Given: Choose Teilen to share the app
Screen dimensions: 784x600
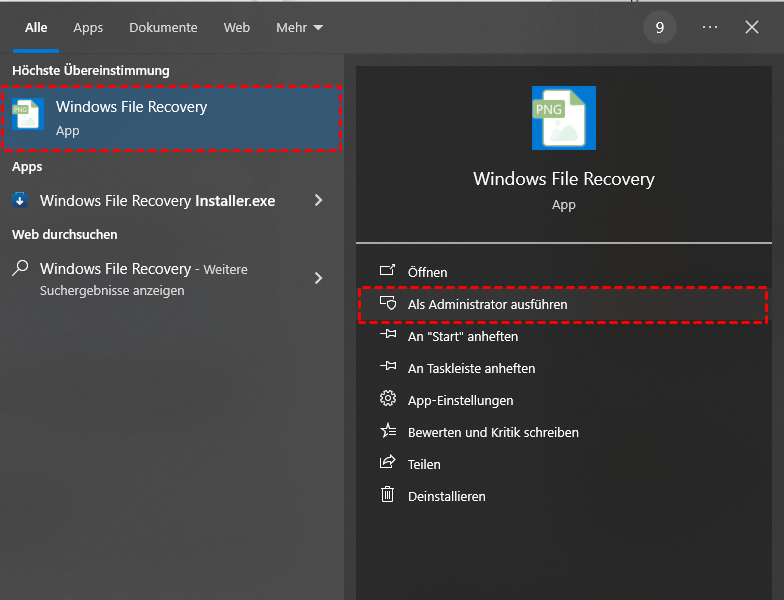Looking at the screenshot, I should pyautogui.click(x=564, y=464).
